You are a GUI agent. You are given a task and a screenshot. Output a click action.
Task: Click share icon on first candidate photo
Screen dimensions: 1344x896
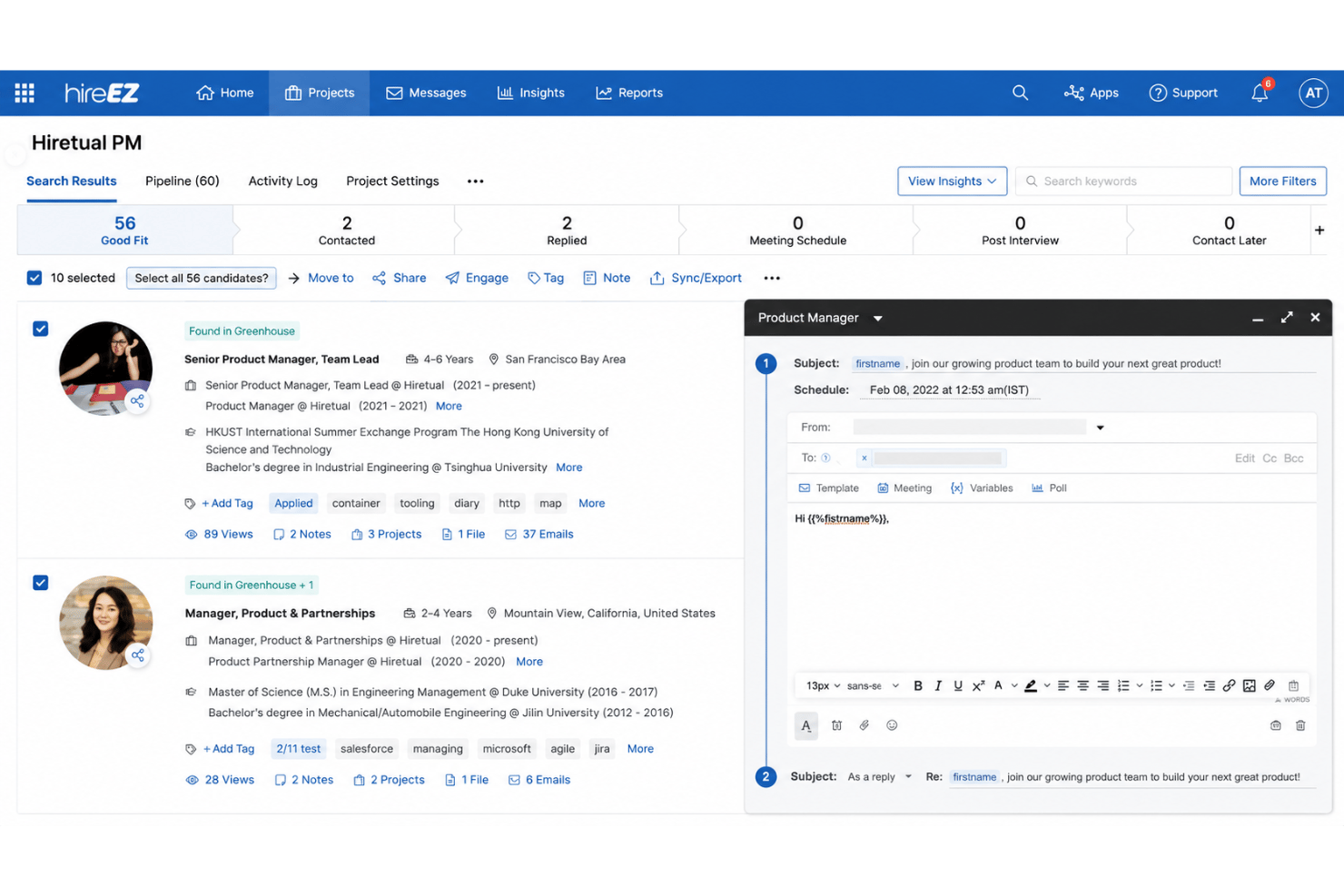tap(137, 400)
